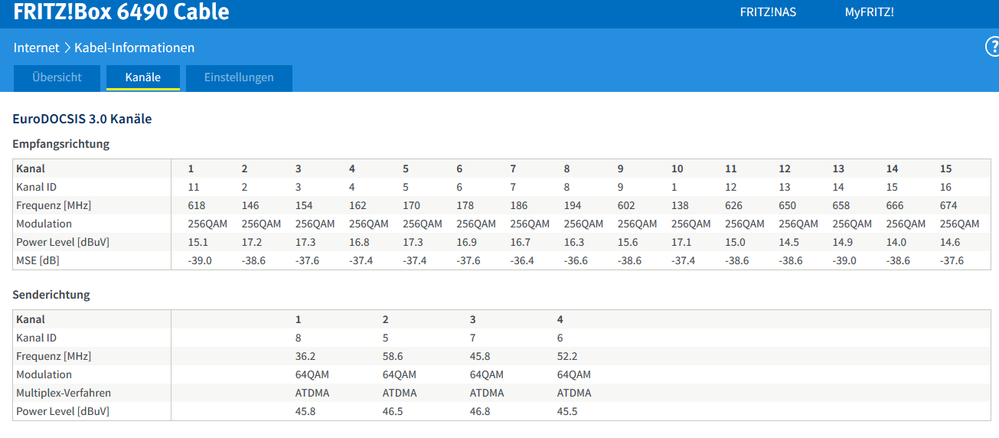Click the Modulation label in Senderichtung table

click(x=44, y=374)
